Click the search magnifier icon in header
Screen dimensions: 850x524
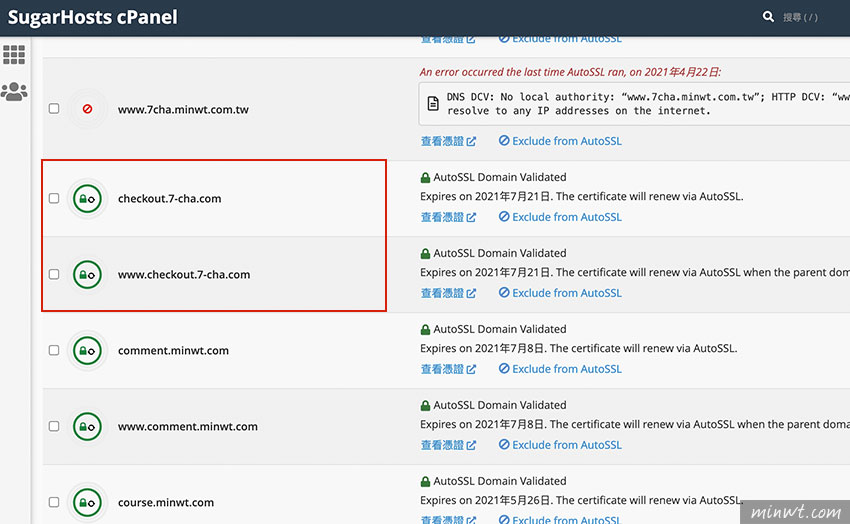(x=768, y=17)
